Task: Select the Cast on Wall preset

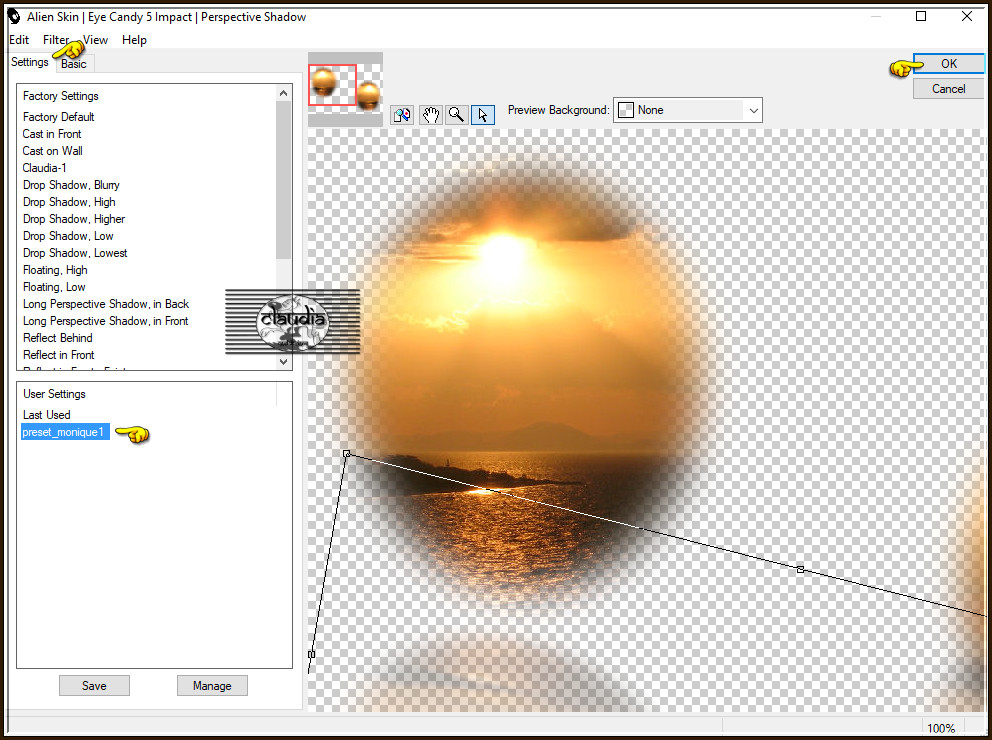Action: [x=53, y=151]
